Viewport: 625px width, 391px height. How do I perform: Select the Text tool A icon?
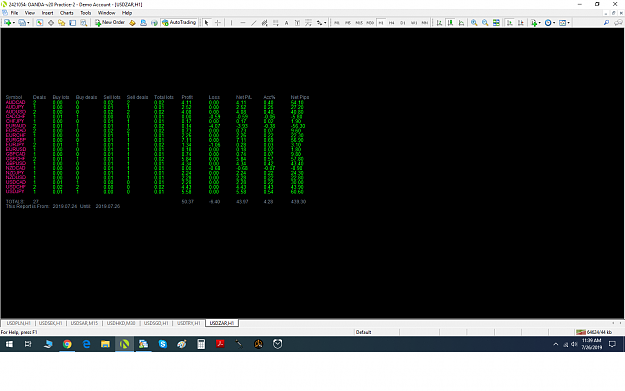point(286,23)
